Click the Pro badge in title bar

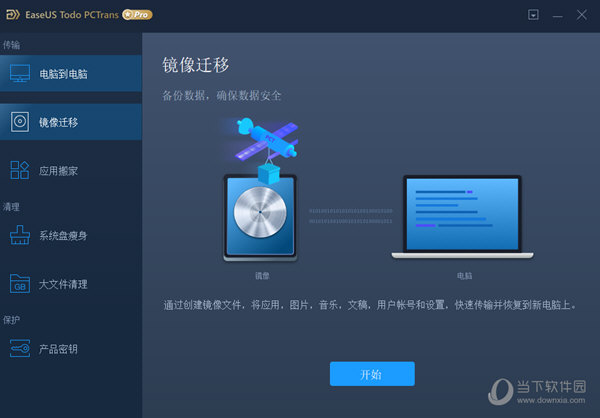[137, 15]
